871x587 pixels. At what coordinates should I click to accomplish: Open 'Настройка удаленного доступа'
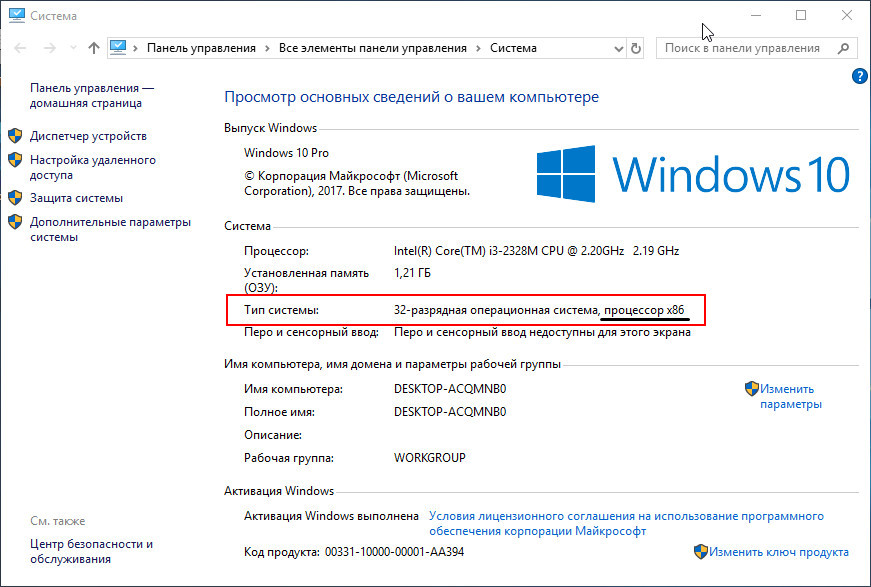[x=93, y=168]
